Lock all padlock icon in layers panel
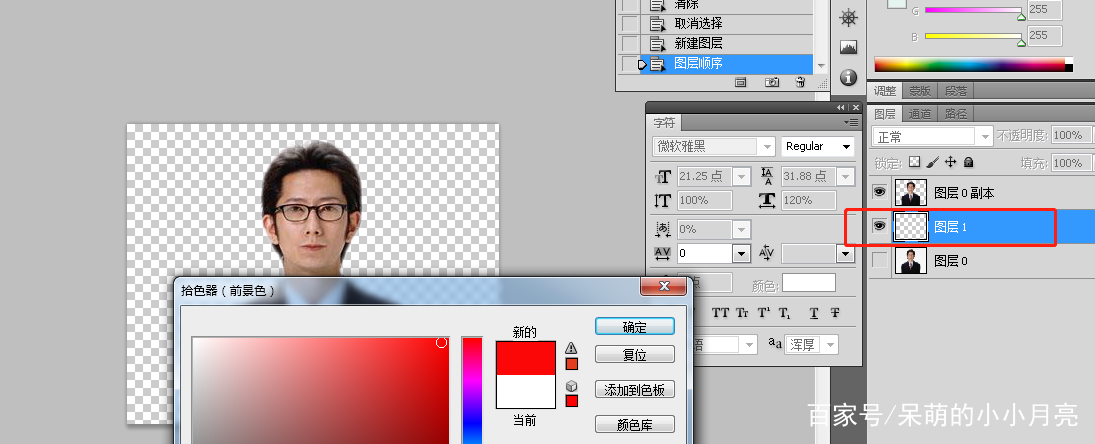The image size is (1095, 444). (x=968, y=162)
